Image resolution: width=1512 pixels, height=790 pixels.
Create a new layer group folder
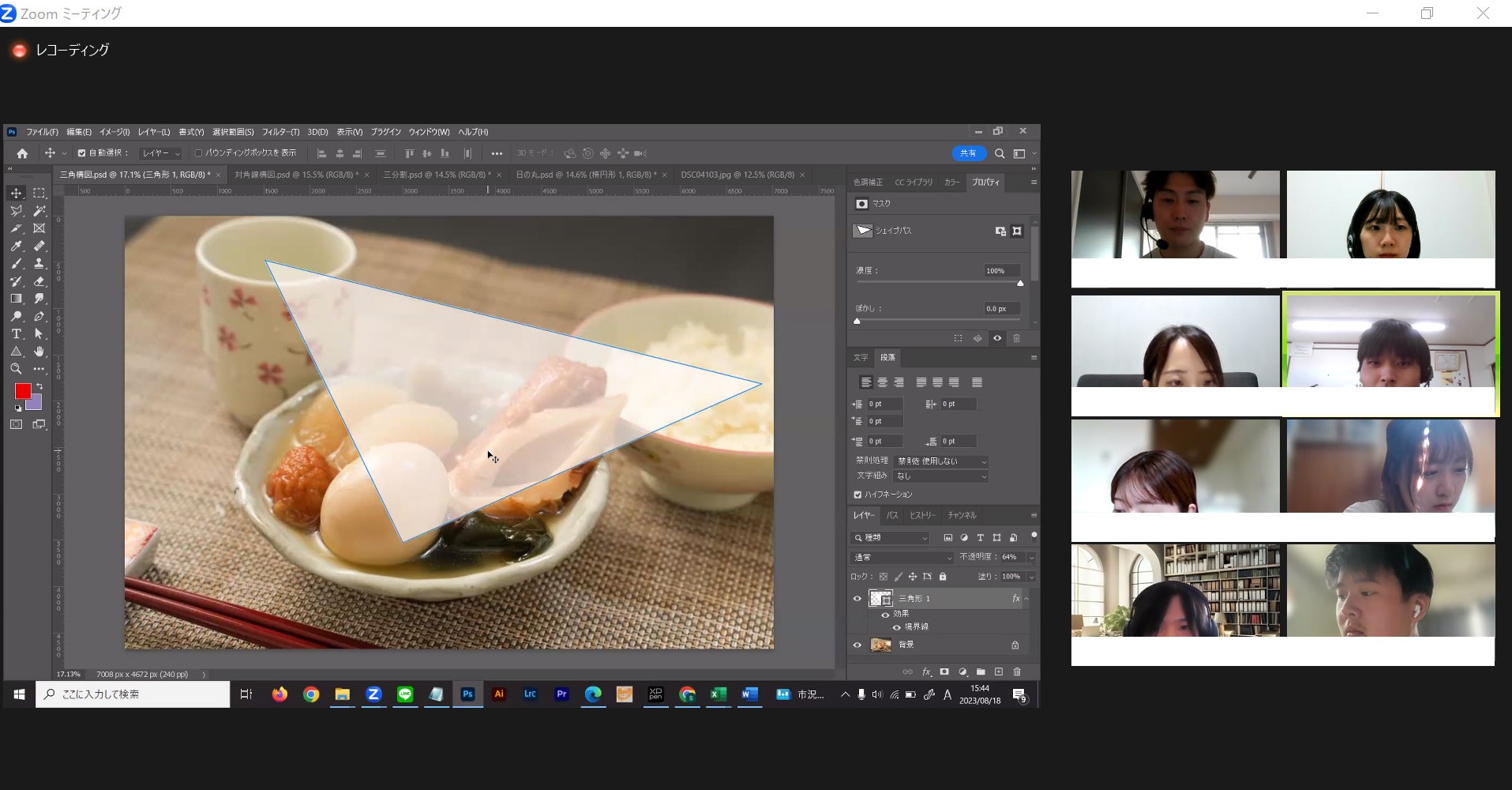point(981,671)
